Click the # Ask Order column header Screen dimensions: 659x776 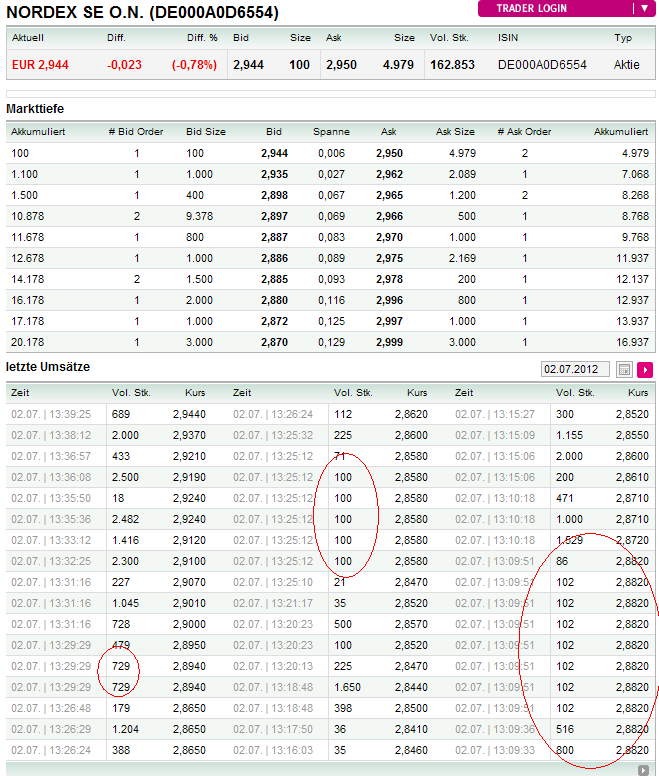524,132
